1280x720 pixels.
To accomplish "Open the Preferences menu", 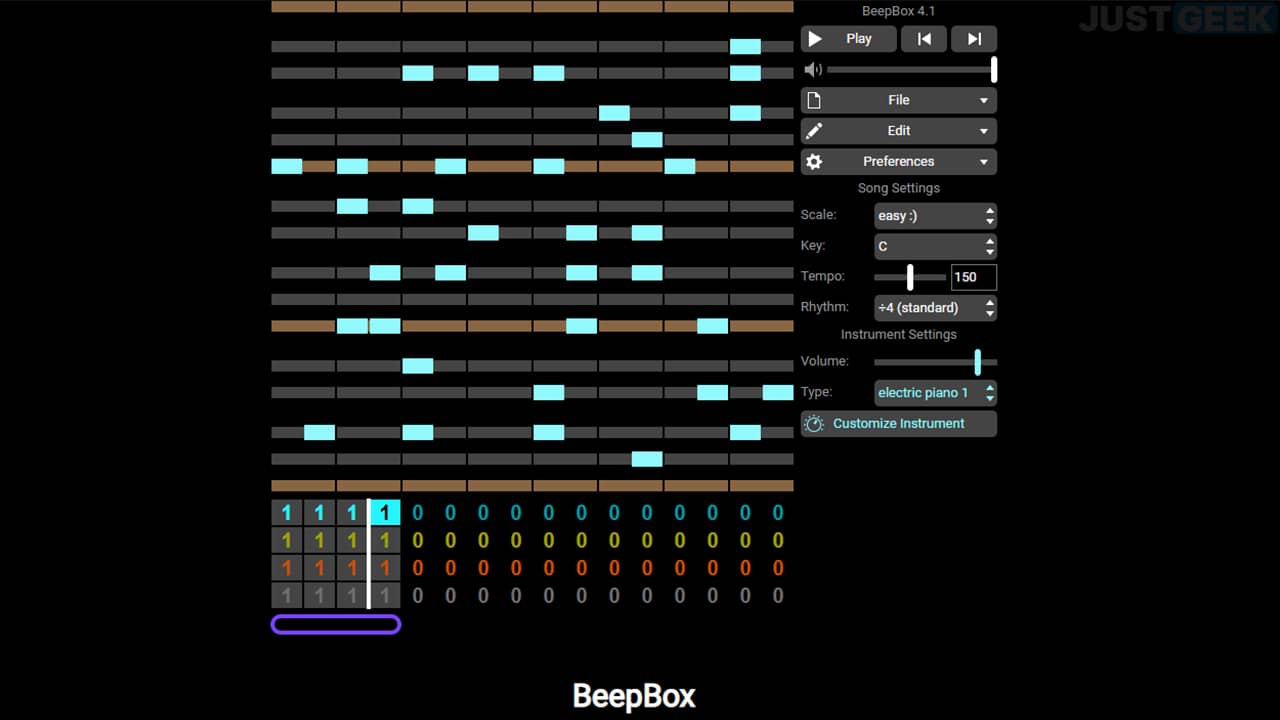I will (x=899, y=162).
